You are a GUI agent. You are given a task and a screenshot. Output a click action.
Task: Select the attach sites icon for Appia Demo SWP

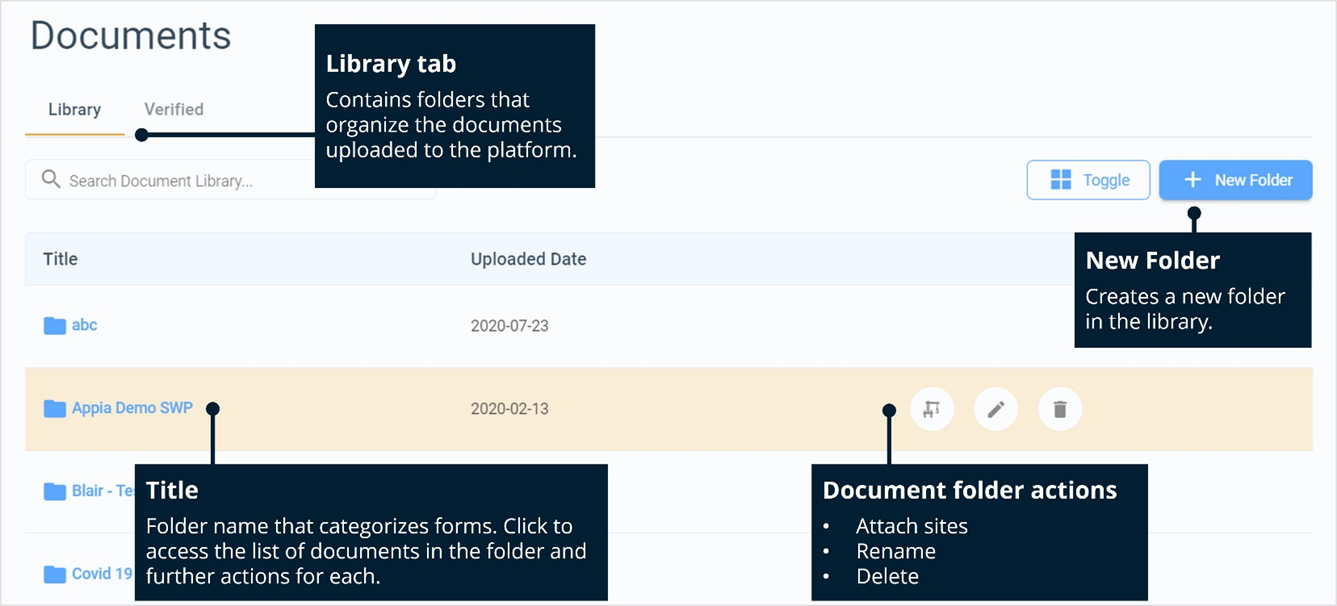pos(931,409)
